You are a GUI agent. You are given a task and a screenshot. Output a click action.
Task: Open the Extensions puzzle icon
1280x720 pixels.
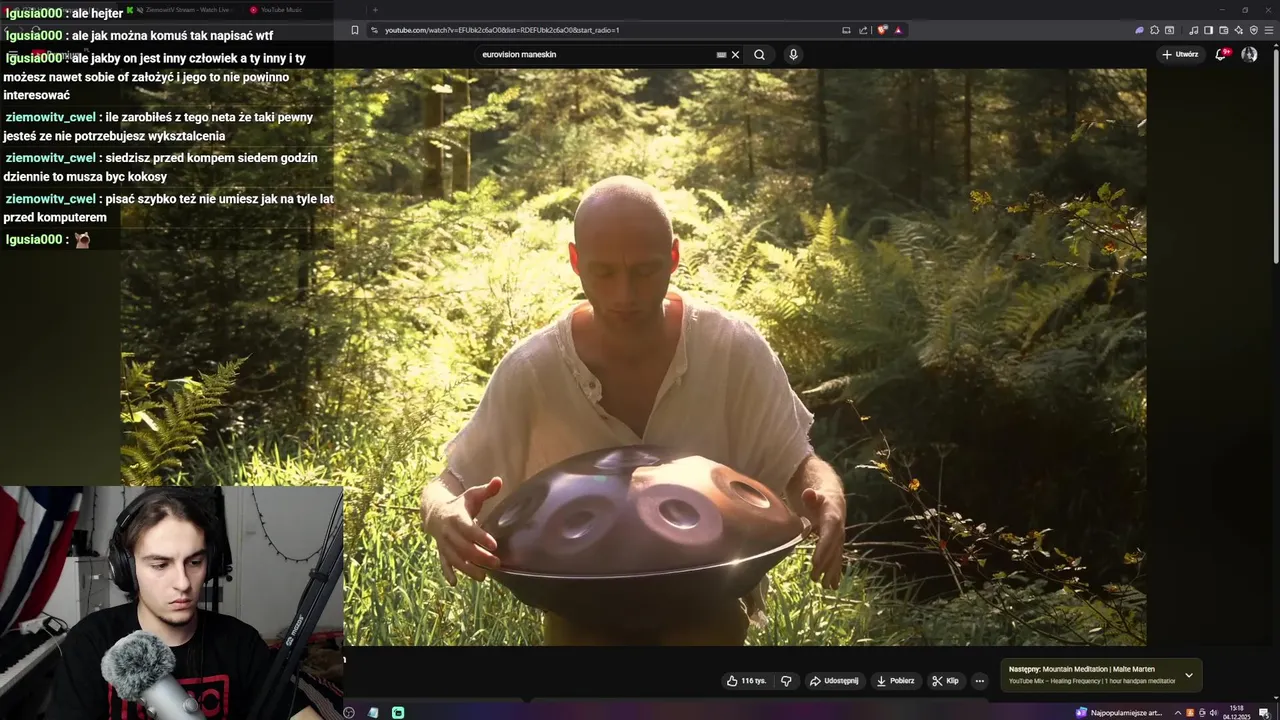click(x=1154, y=30)
